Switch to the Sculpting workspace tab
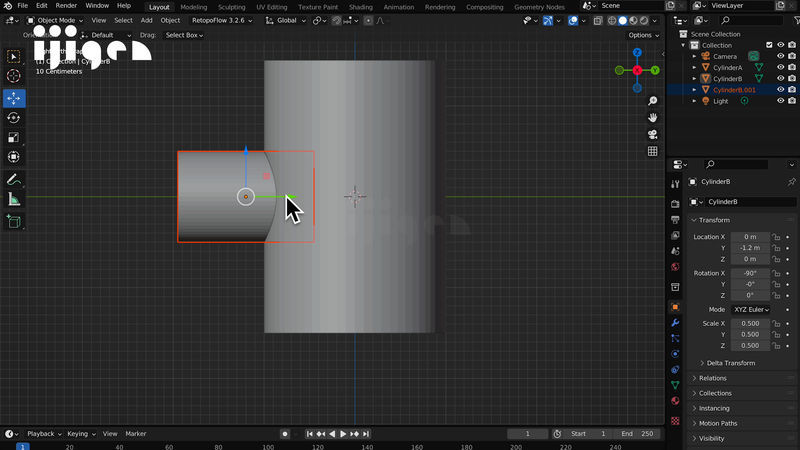Screen dimensions: 800x450 [231, 7]
